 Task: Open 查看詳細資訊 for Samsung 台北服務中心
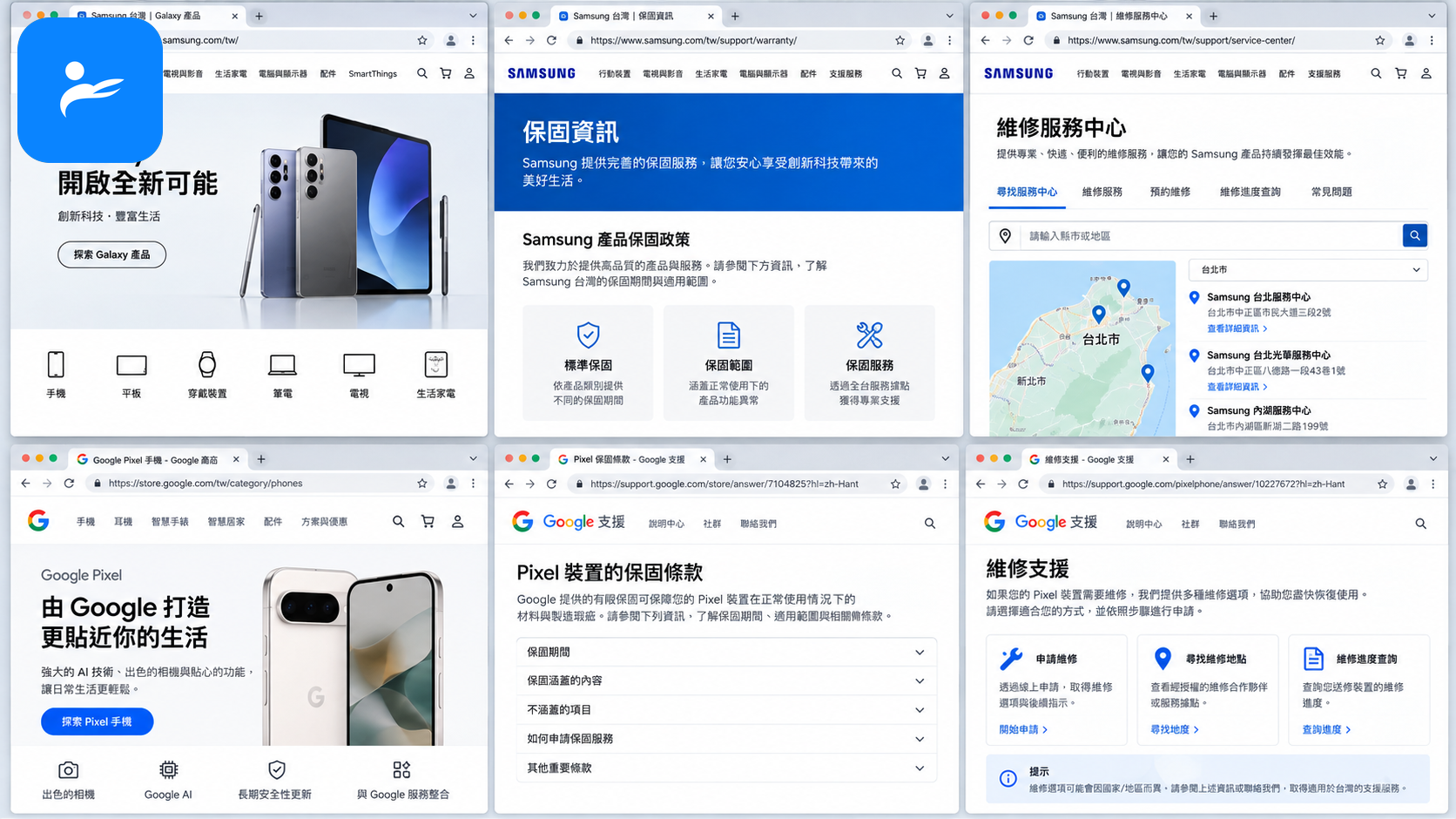coord(1237,328)
